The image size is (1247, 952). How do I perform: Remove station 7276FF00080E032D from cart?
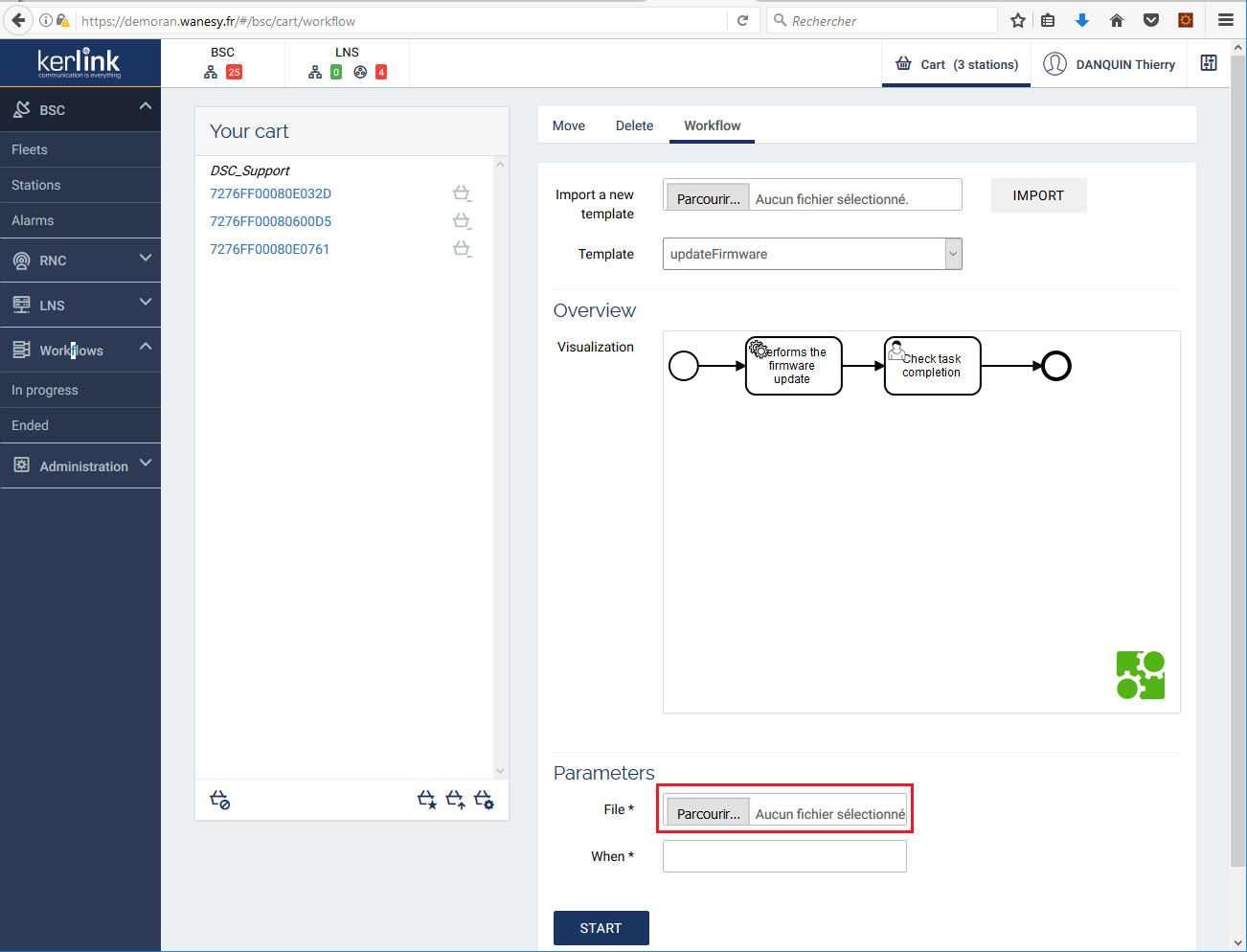click(x=462, y=193)
